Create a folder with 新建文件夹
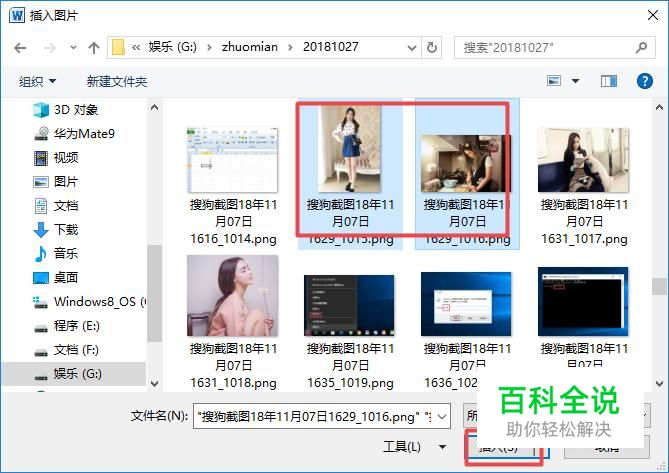 click(x=117, y=81)
